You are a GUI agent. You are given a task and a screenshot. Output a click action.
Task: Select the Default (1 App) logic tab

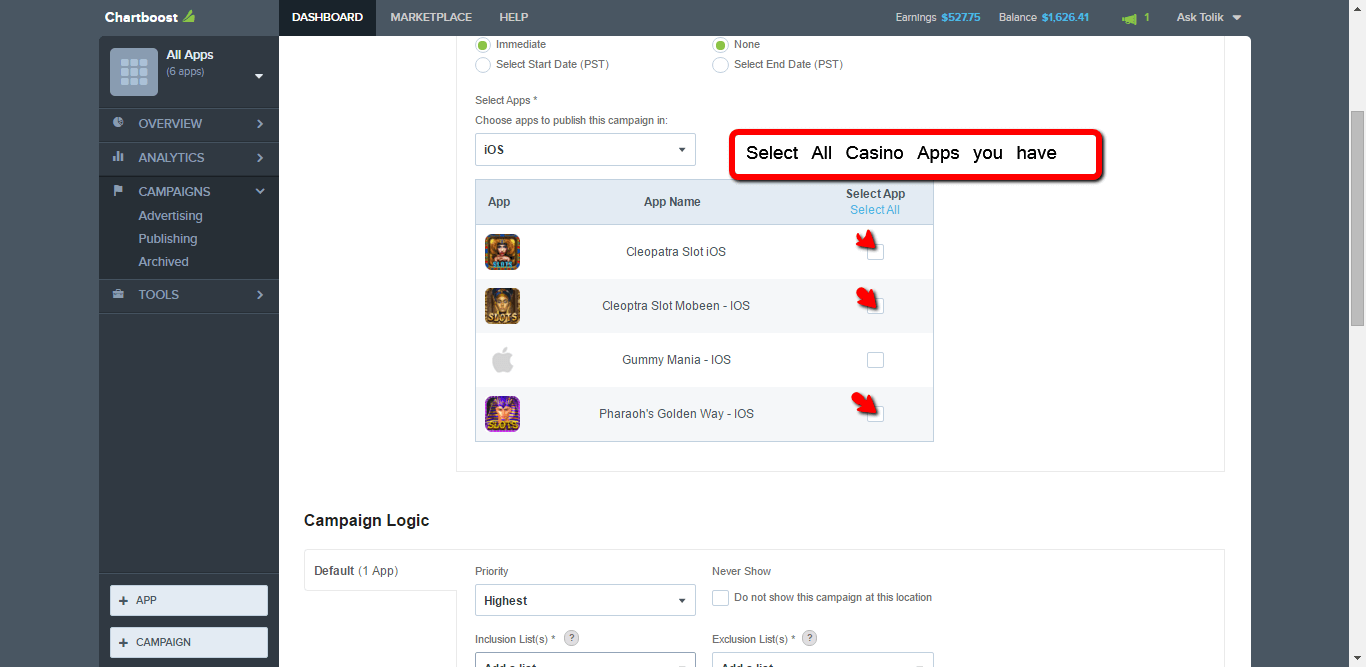(380, 571)
